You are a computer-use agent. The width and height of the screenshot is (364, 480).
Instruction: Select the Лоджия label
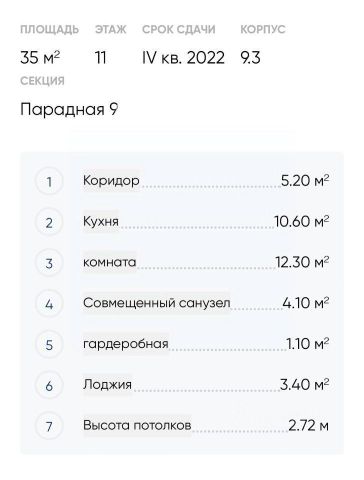[x=107, y=385]
